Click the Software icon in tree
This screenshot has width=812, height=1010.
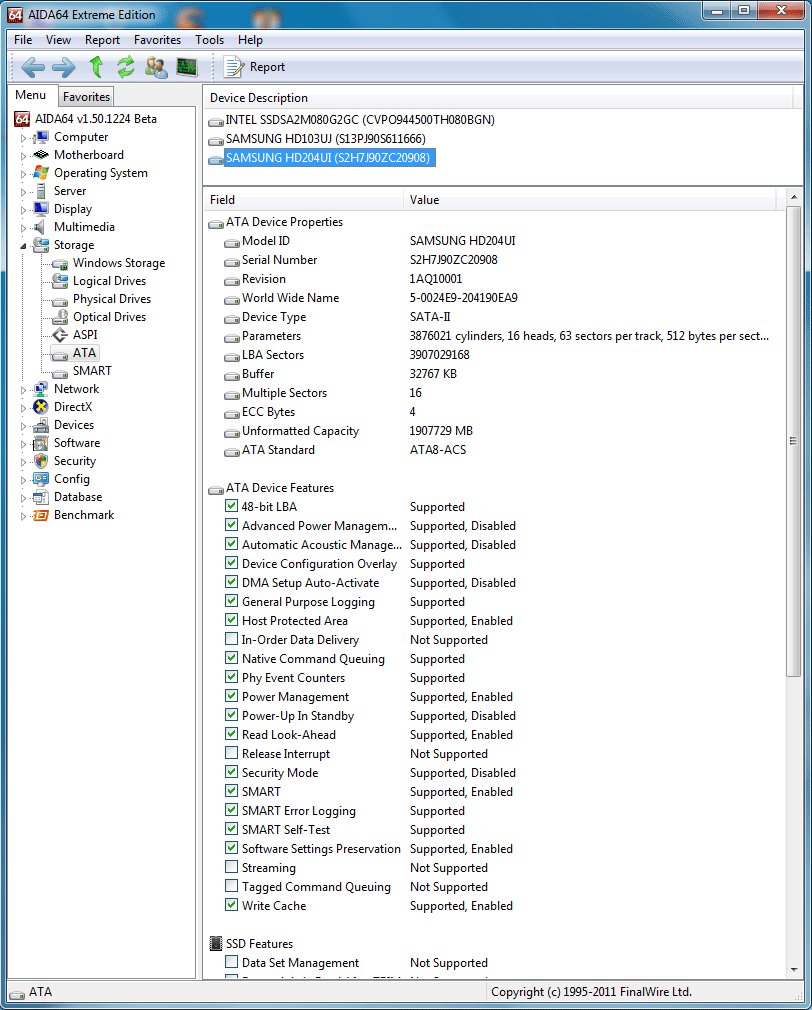click(x=41, y=443)
